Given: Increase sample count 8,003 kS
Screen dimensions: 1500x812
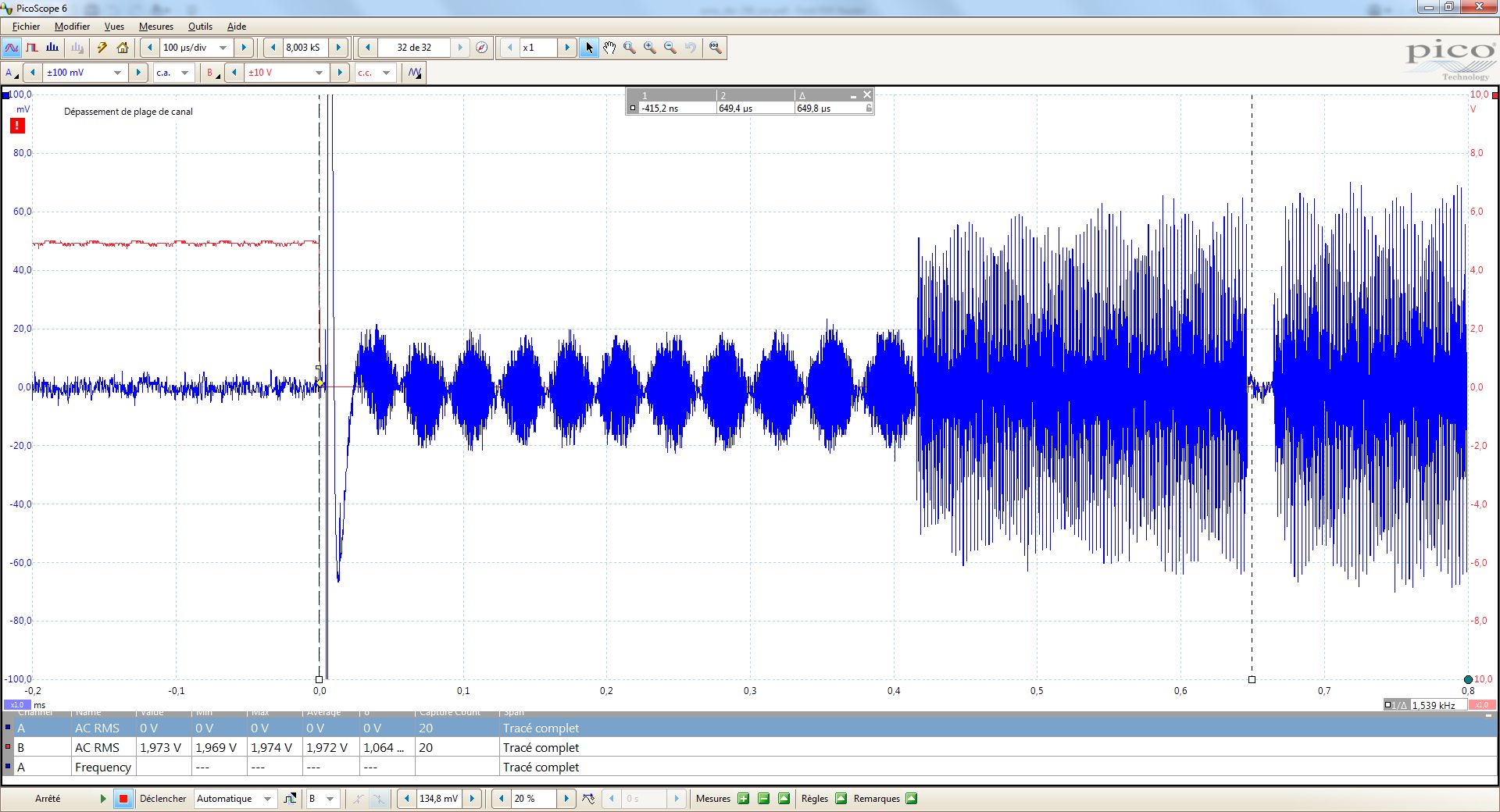Looking at the screenshot, I should coord(338,48).
